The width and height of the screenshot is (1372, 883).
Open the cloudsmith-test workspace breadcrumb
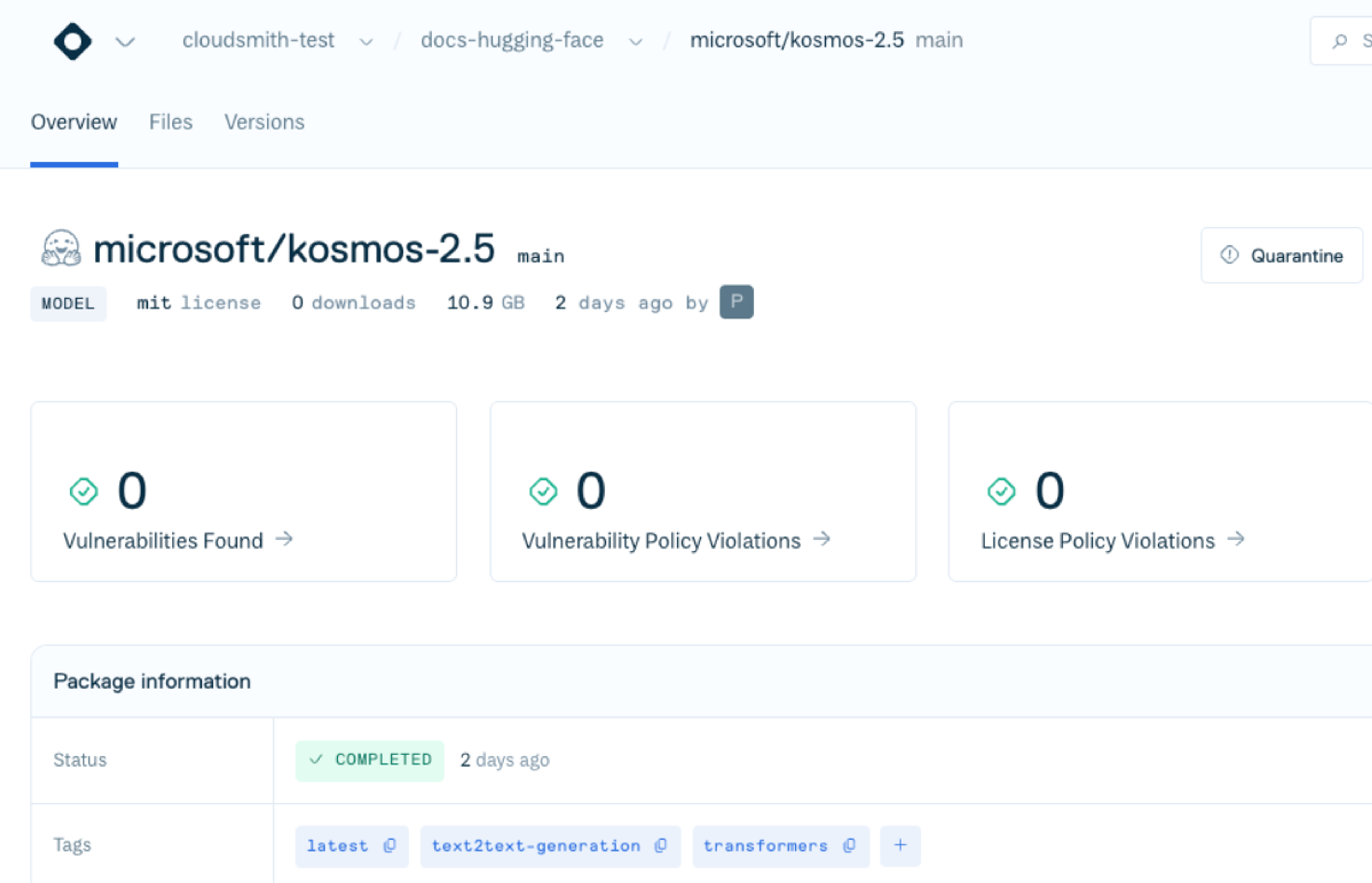point(258,40)
